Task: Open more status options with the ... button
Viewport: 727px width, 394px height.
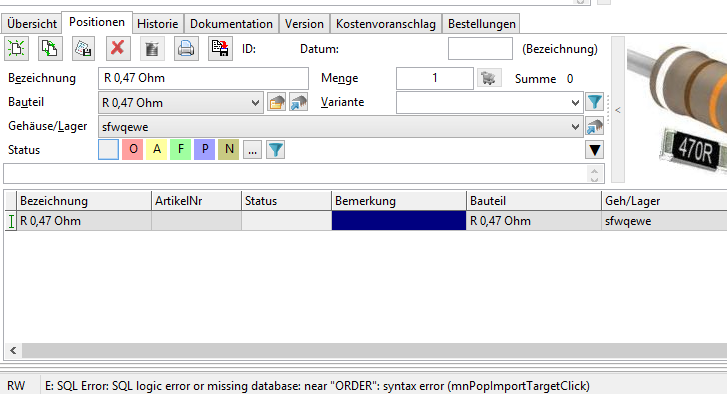Action: pos(252,150)
